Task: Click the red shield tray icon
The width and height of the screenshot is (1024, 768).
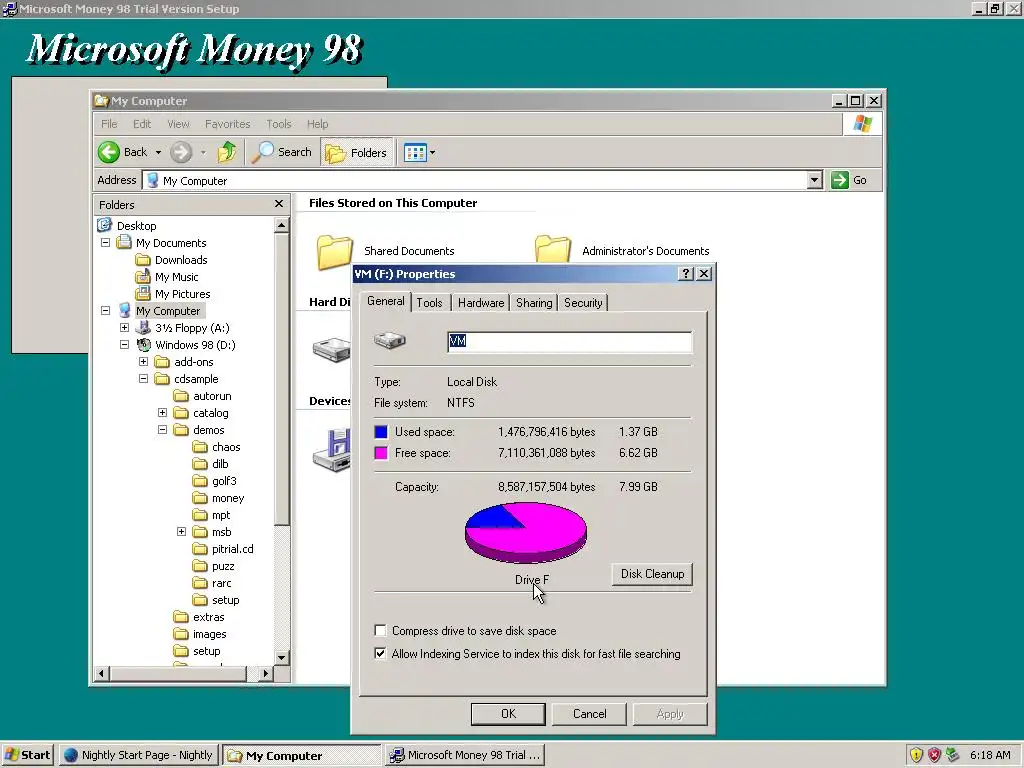Action: (934, 755)
